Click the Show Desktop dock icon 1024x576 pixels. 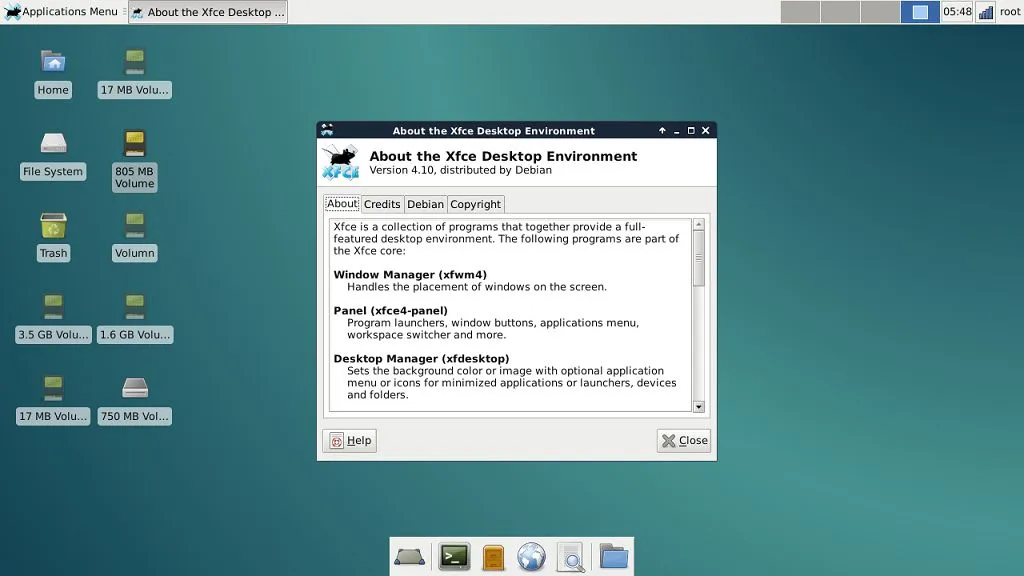410,556
